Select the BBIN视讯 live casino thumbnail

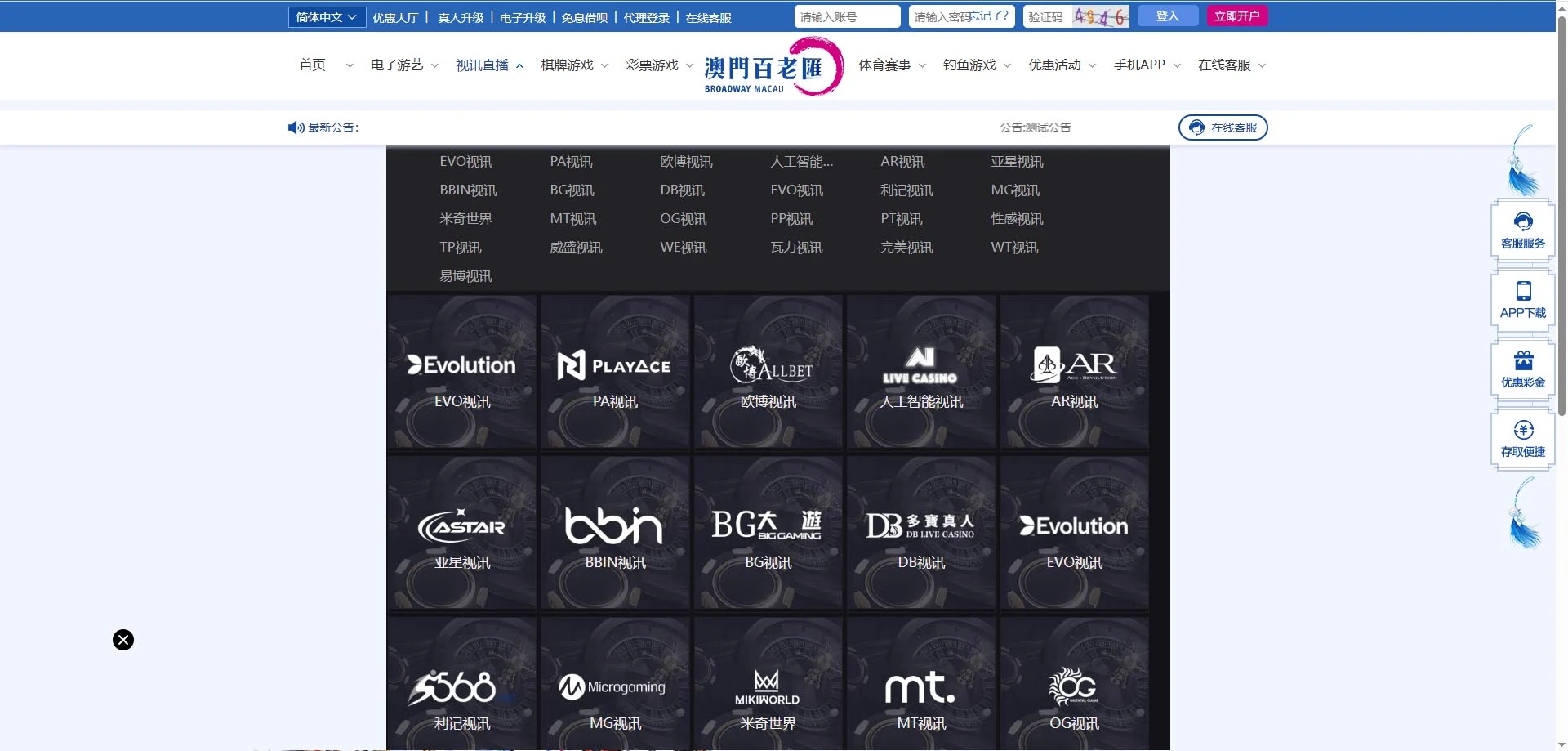[x=614, y=533]
